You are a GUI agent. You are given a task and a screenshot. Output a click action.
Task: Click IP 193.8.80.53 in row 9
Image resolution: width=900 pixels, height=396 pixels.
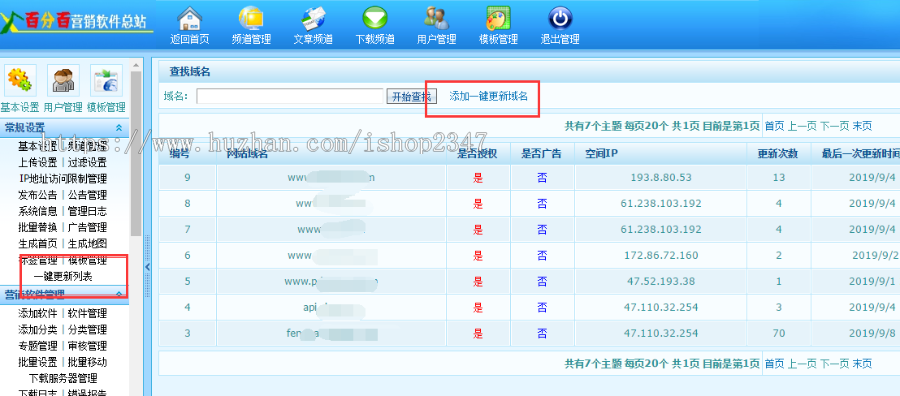point(661,177)
